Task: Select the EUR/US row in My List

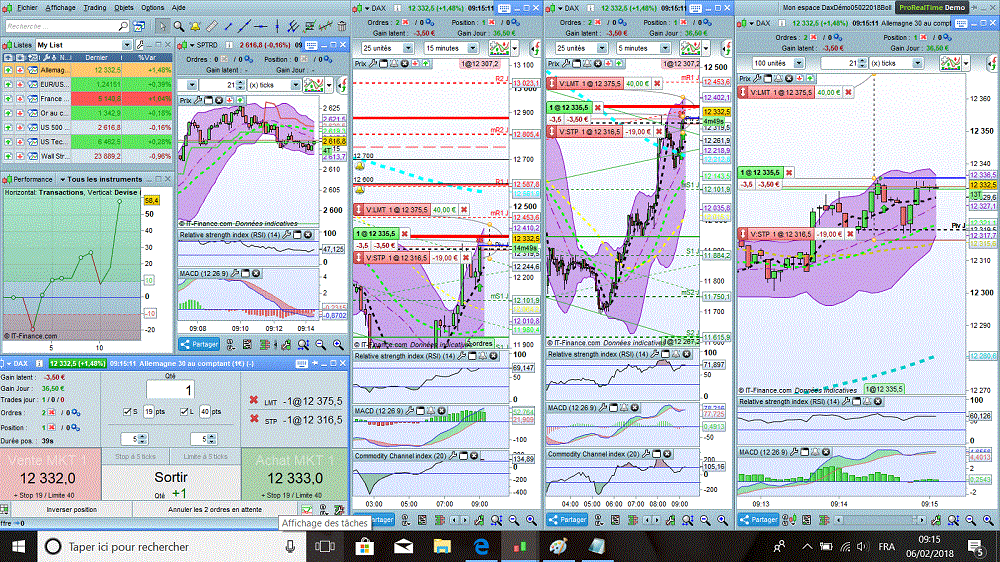Action: click(87, 84)
